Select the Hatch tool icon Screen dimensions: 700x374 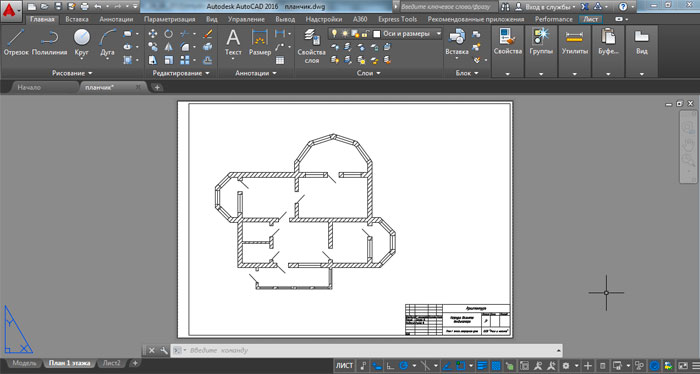(x=128, y=60)
